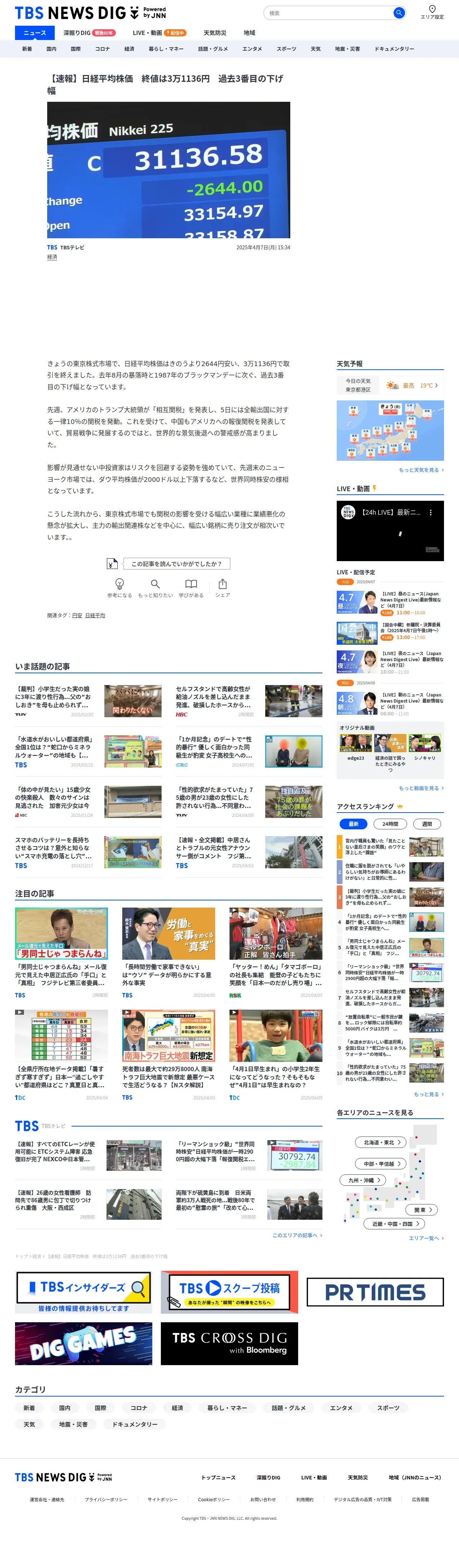The width and height of the screenshot is (459, 1568).
Task: Open 北海道・東北 area button
Action: 381,1143
